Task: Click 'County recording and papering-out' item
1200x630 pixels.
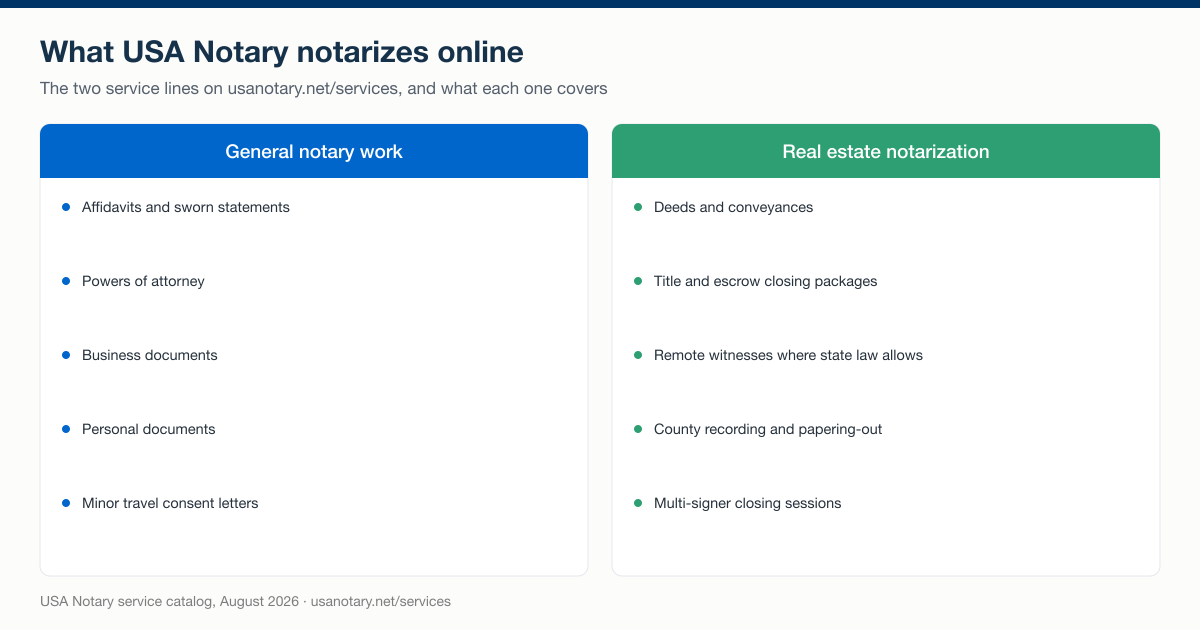Action: [768, 429]
